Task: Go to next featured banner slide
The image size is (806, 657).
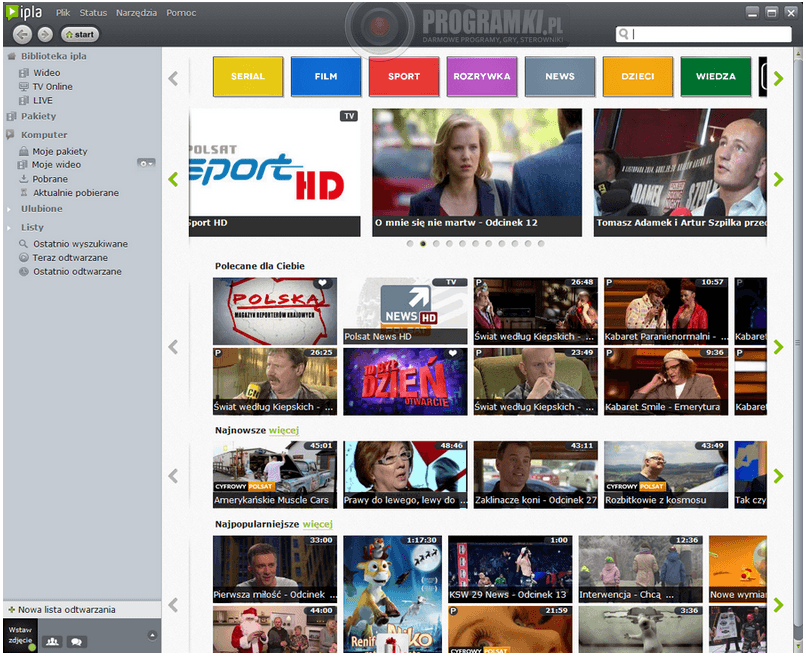Action: pyautogui.click(x=779, y=179)
